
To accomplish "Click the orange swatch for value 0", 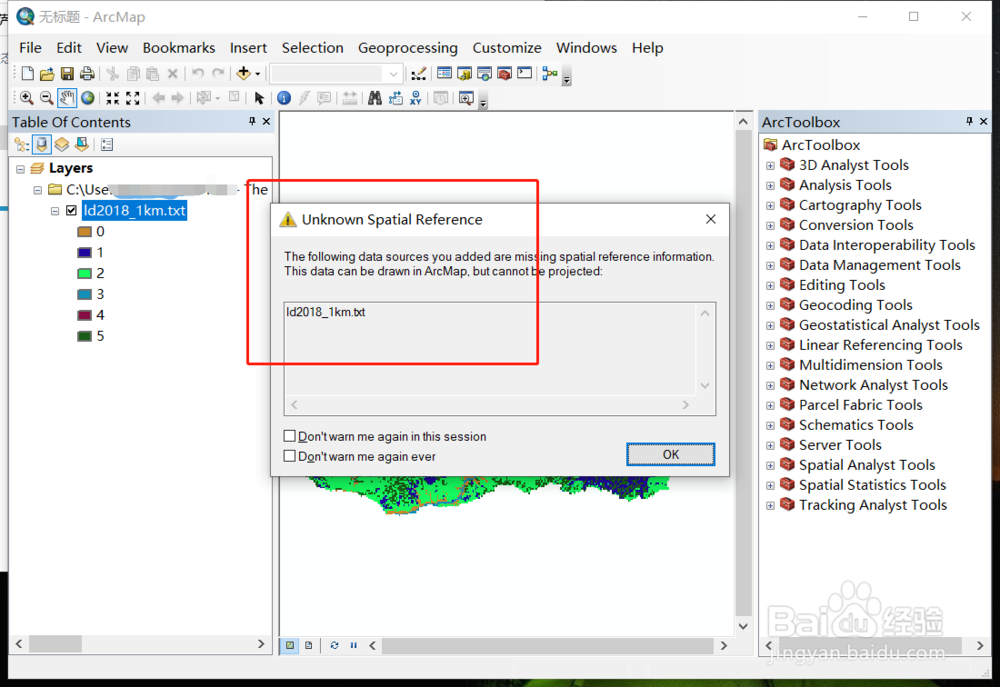I will point(84,232).
